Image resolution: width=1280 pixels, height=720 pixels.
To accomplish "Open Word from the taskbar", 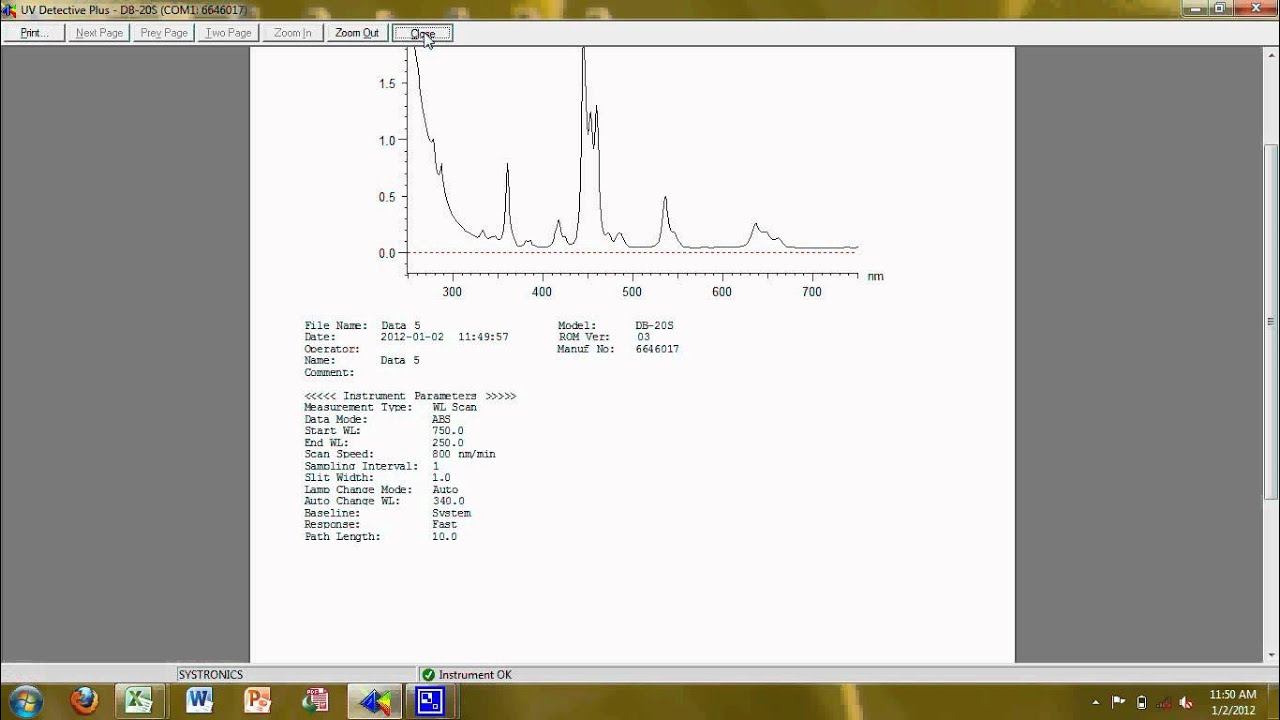I will [x=199, y=701].
